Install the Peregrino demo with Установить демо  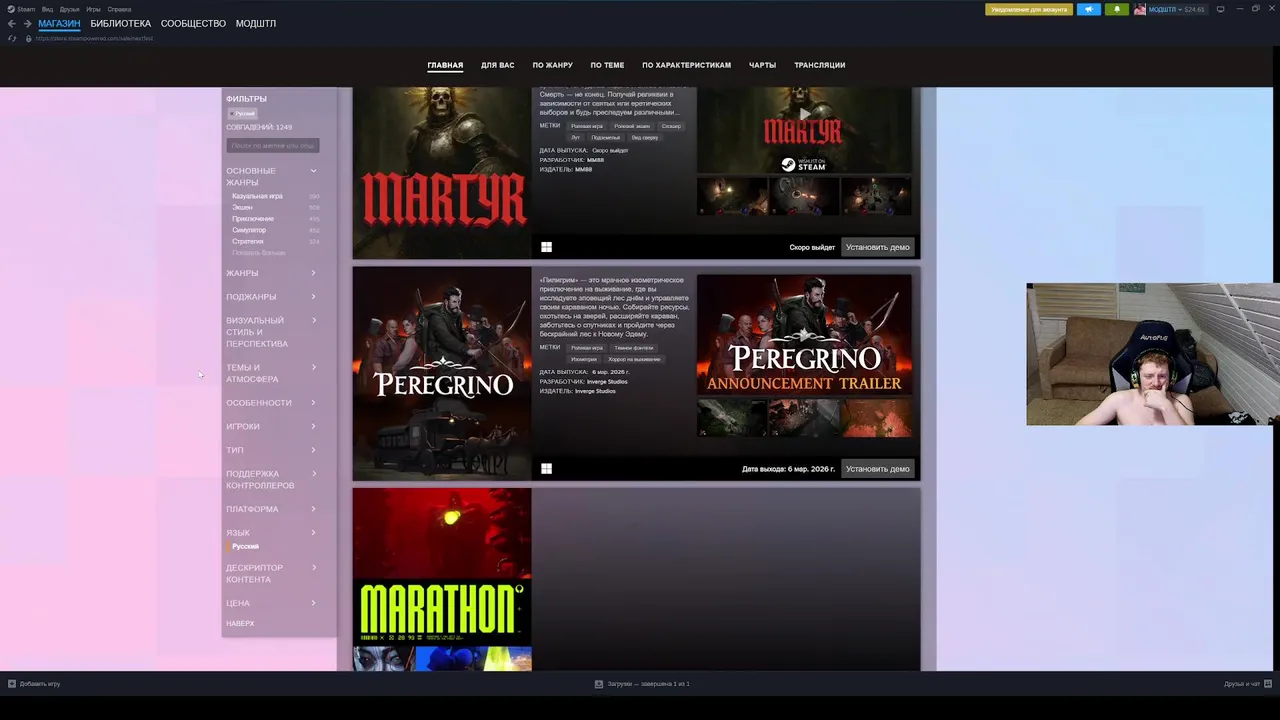click(878, 468)
